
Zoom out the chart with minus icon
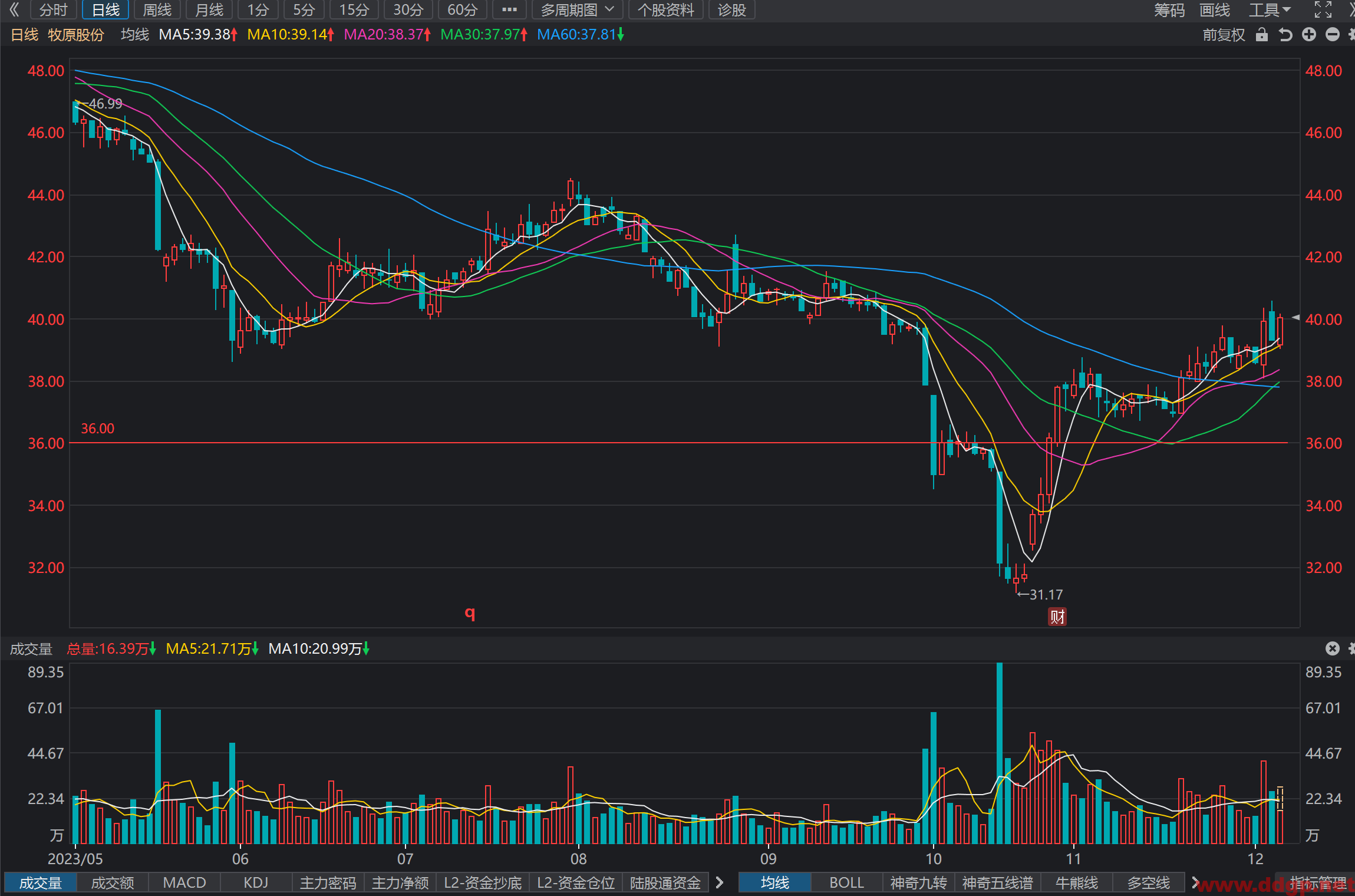[1333, 35]
